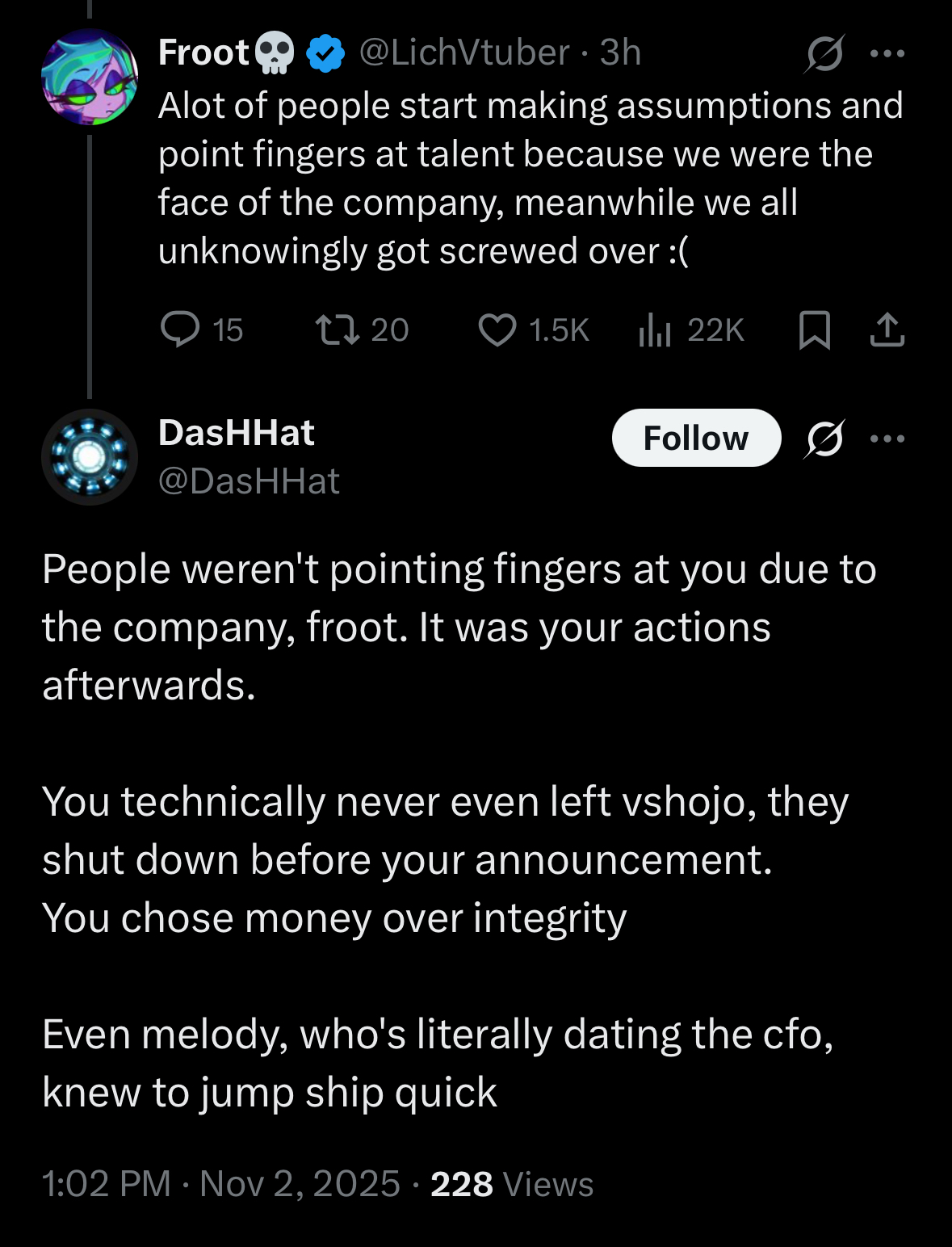Open the 1:02 PM Nov 2, 2025 timestamp

tap(220, 1184)
